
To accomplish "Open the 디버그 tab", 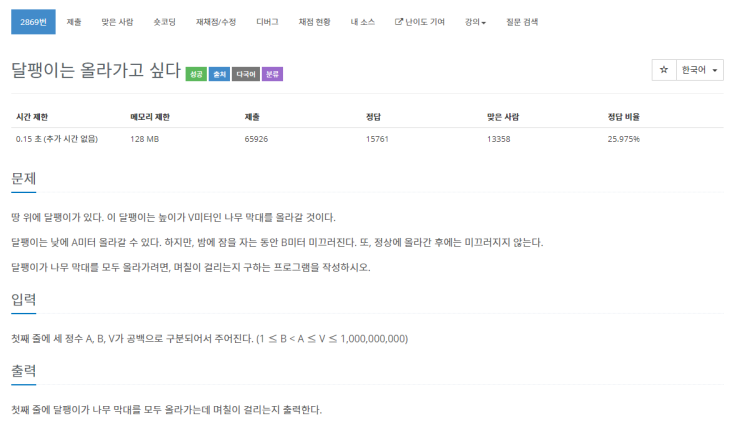I will coord(267,22).
